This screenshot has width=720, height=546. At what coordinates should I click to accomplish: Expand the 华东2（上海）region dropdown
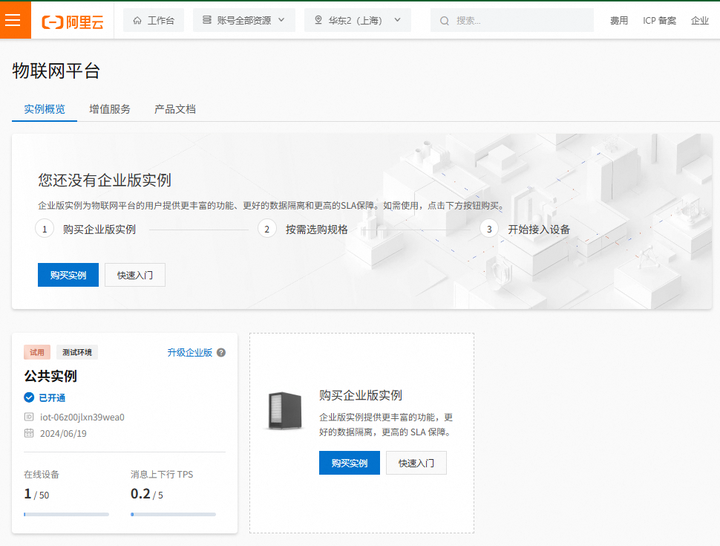[x=357, y=20]
